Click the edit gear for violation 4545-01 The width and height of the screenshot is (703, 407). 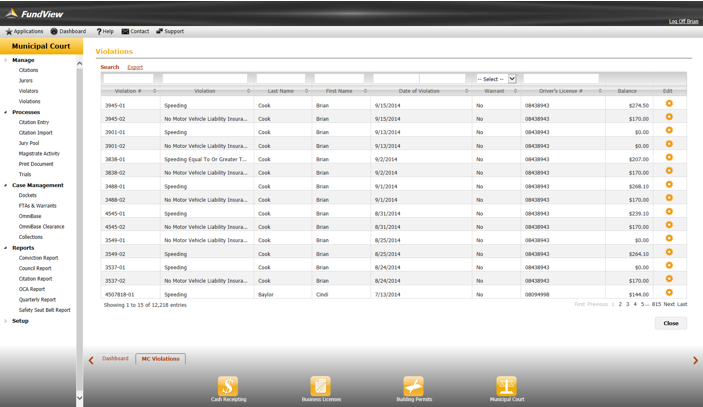pyautogui.click(x=669, y=212)
